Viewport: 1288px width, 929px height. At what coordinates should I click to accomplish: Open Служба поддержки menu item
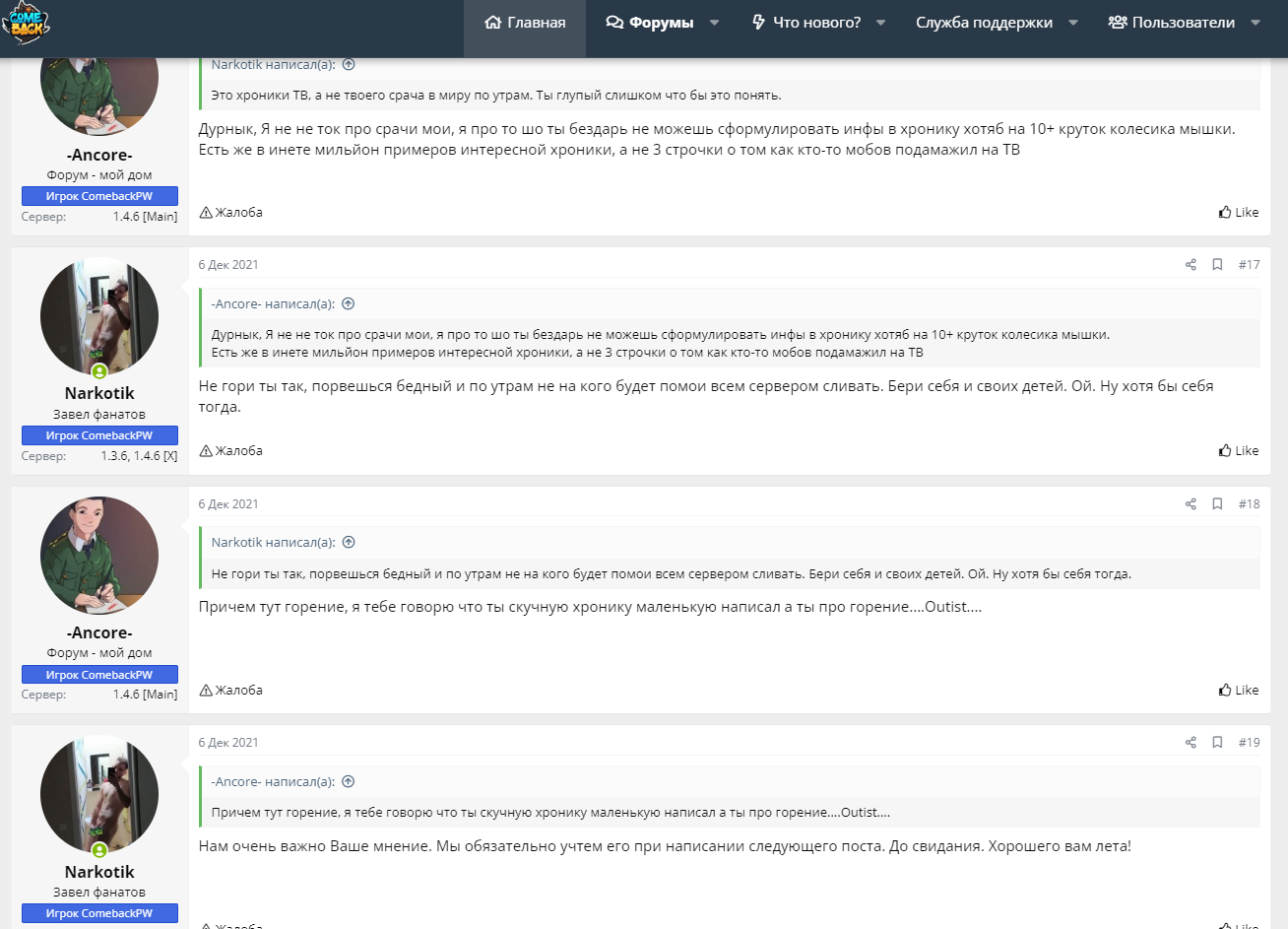point(984,23)
